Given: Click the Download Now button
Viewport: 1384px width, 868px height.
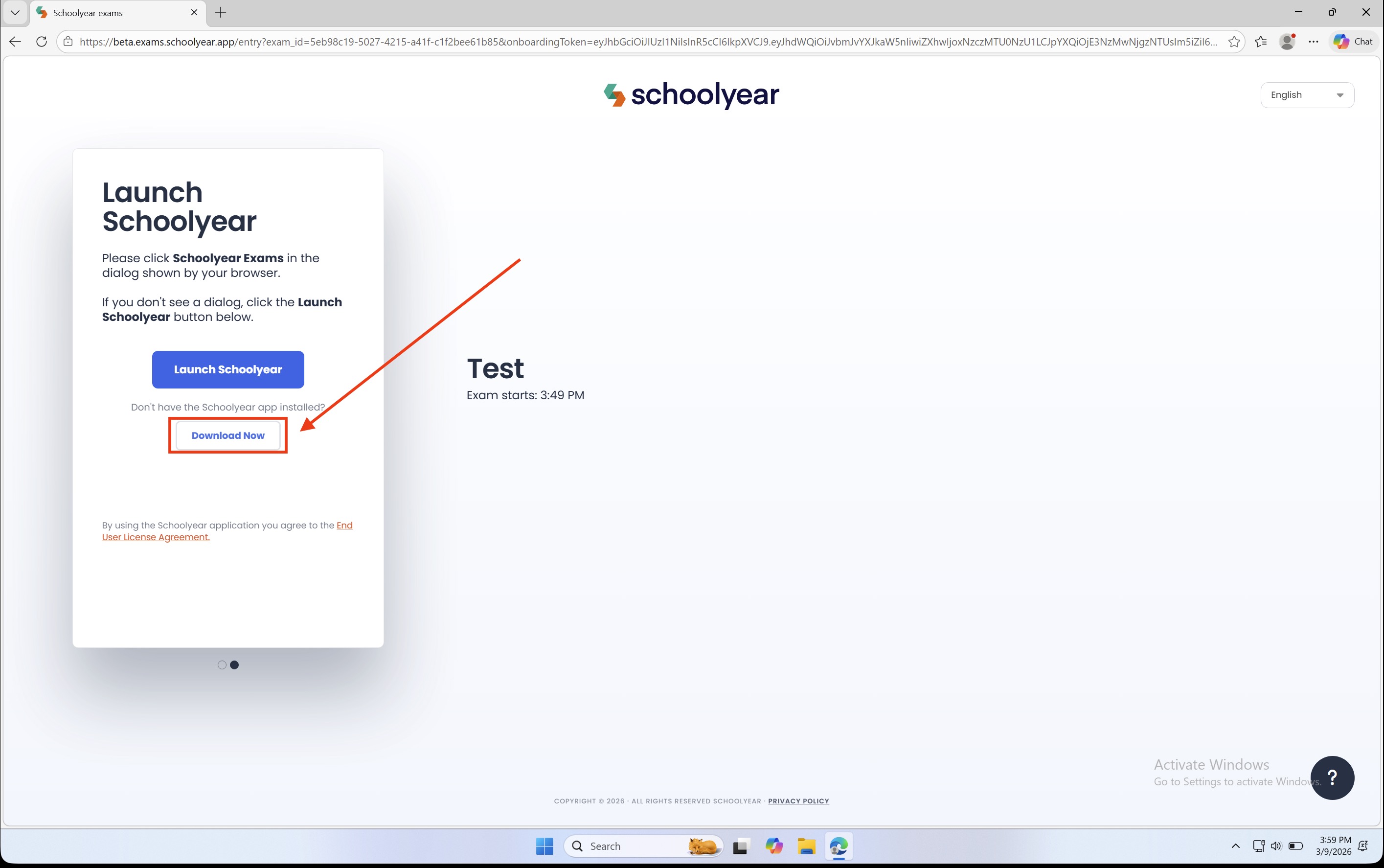Looking at the screenshot, I should pos(228,436).
